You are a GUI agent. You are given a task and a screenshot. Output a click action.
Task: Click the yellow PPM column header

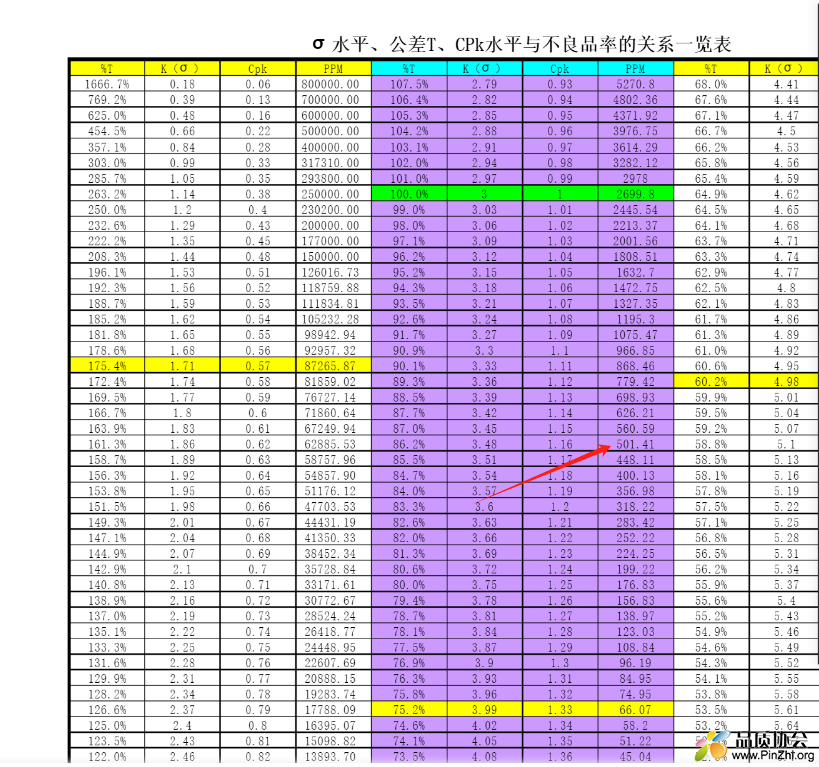(x=333, y=68)
